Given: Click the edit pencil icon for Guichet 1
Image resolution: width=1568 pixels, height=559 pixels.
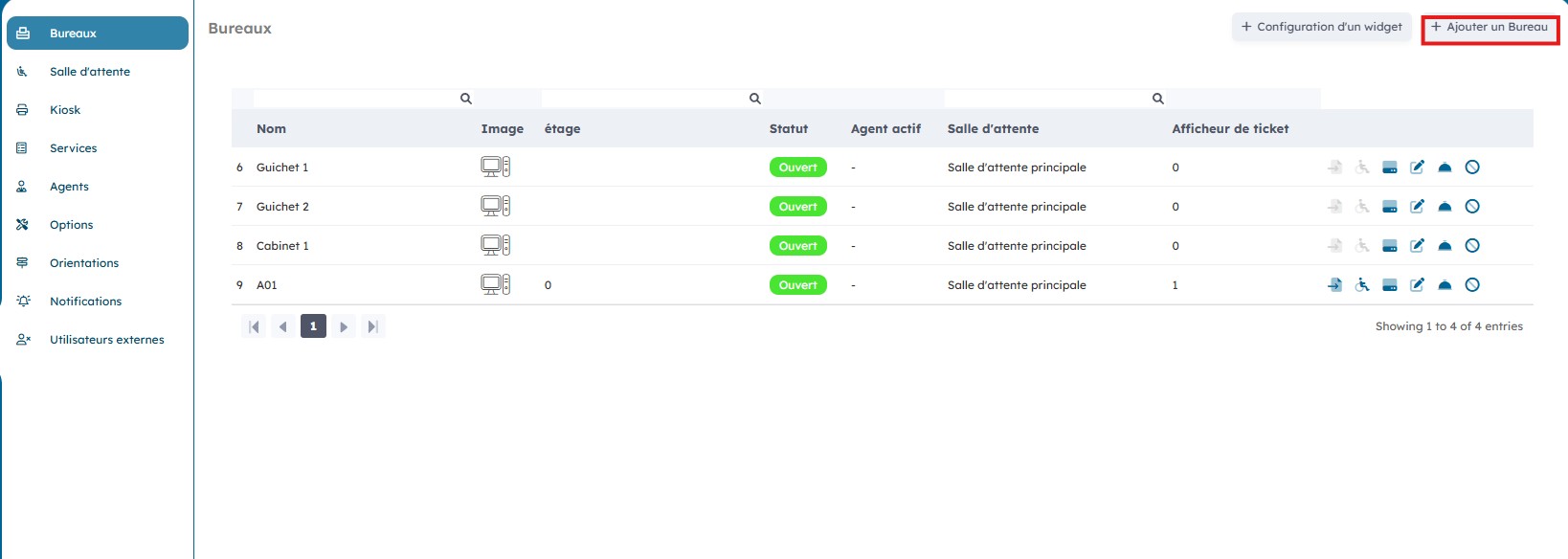Looking at the screenshot, I should [x=1417, y=168].
